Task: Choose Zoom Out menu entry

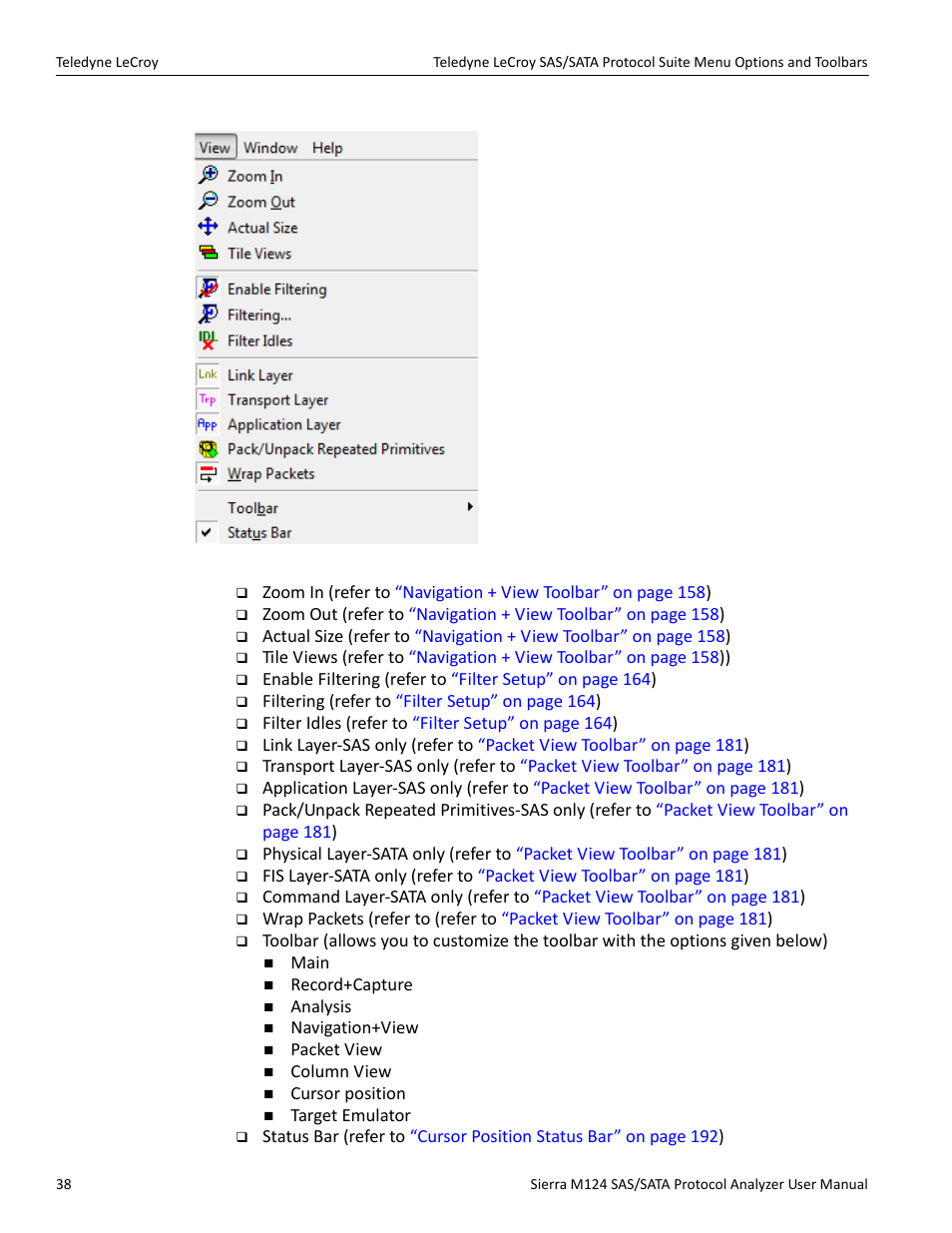Action: click(261, 202)
